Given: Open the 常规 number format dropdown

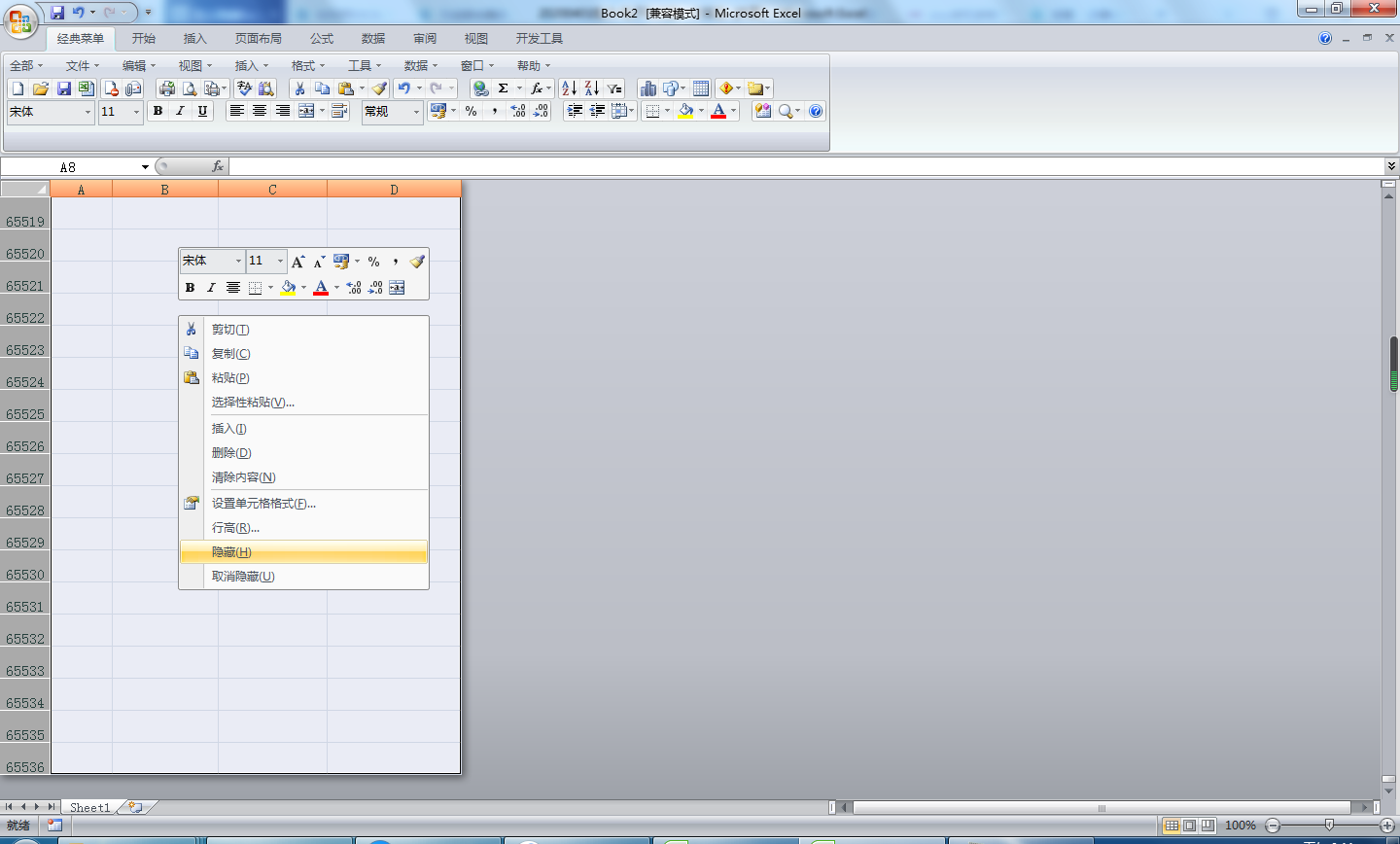Looking at the screenshot, I should (416, 113).
